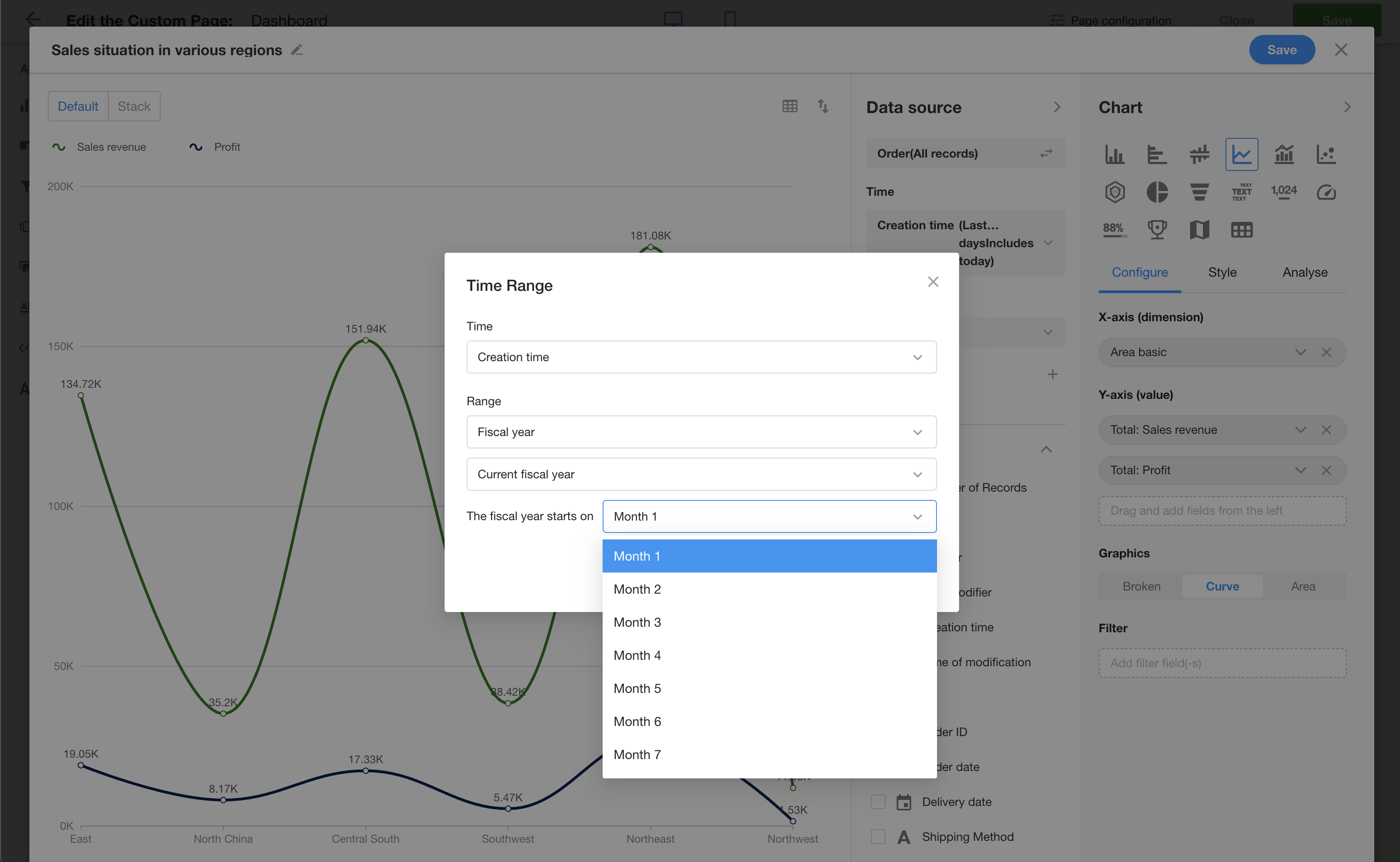Toggle Profit legend series
The image size is (1400, 862).
point(214,147)
